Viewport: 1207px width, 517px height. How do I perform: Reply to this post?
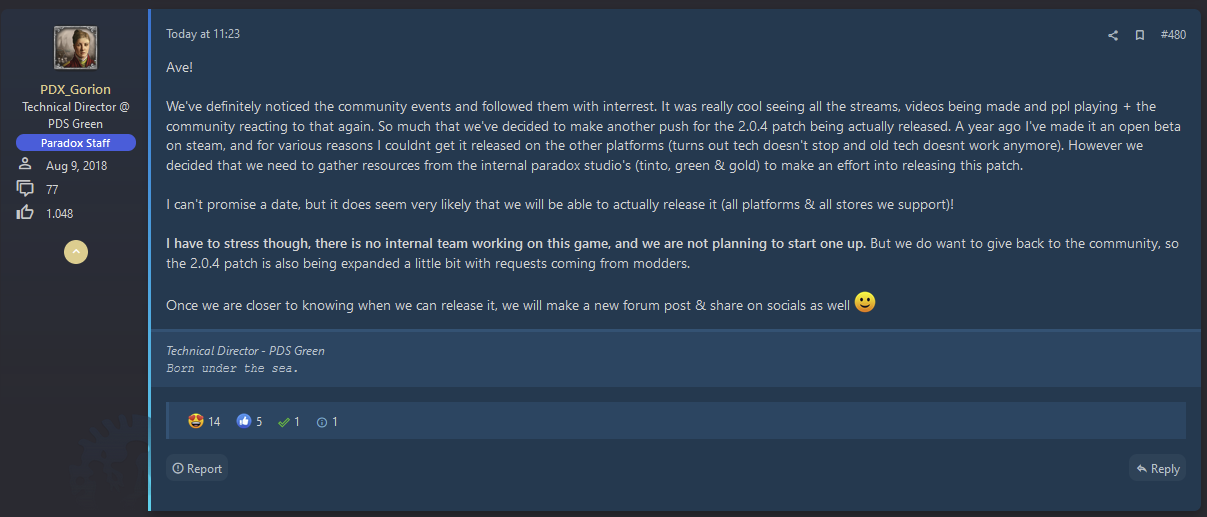coord(1156,468)
